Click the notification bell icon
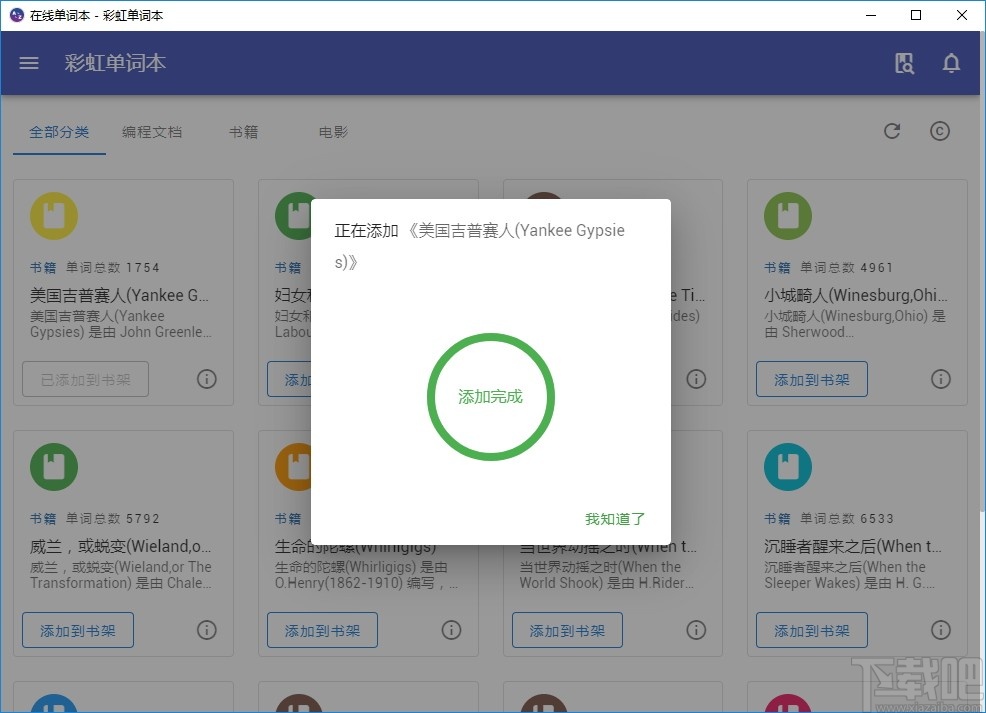986x713 pixels. pyautogui.click(x=951, y=62)
